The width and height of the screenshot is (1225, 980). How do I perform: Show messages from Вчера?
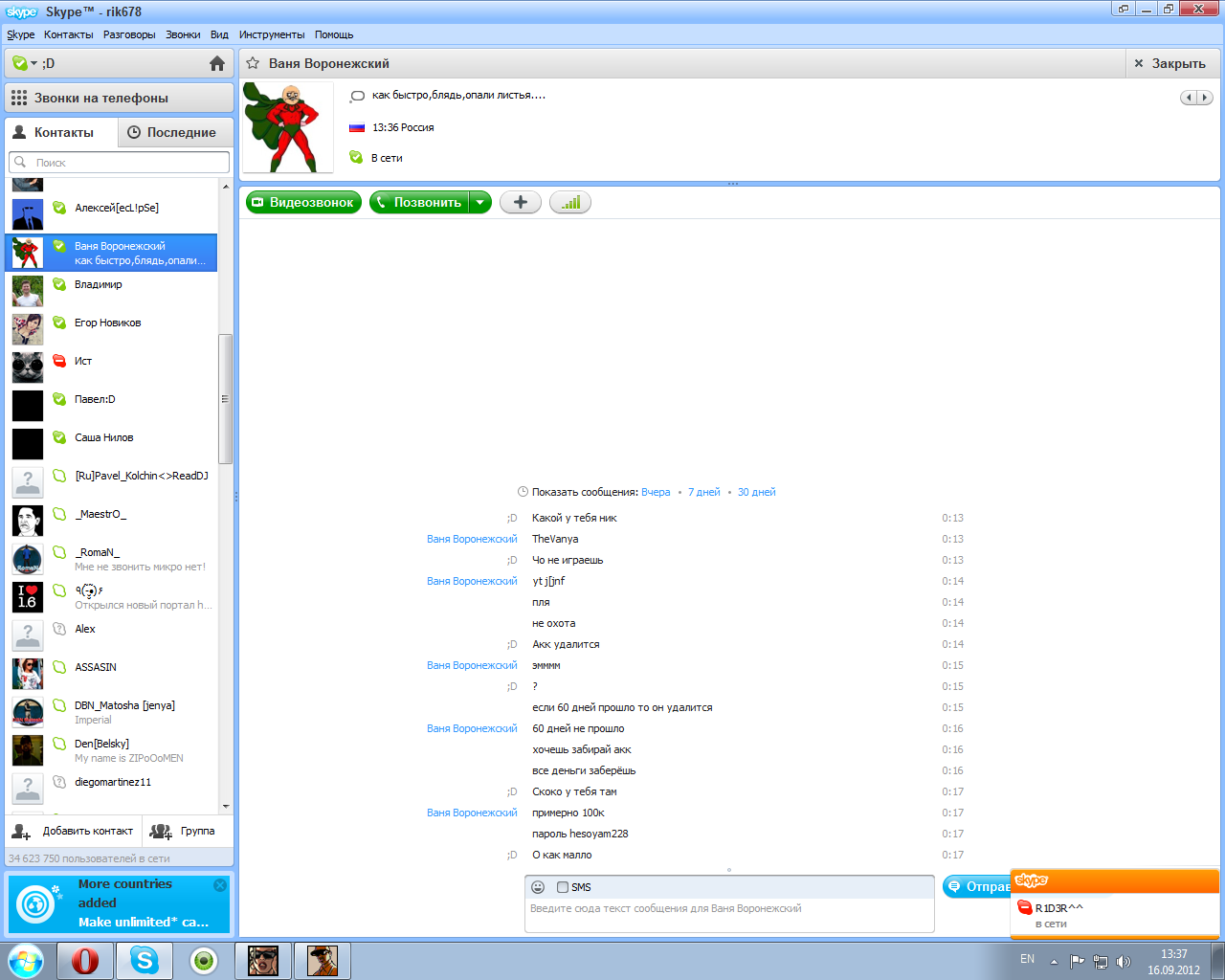click(x=656, y=492)
